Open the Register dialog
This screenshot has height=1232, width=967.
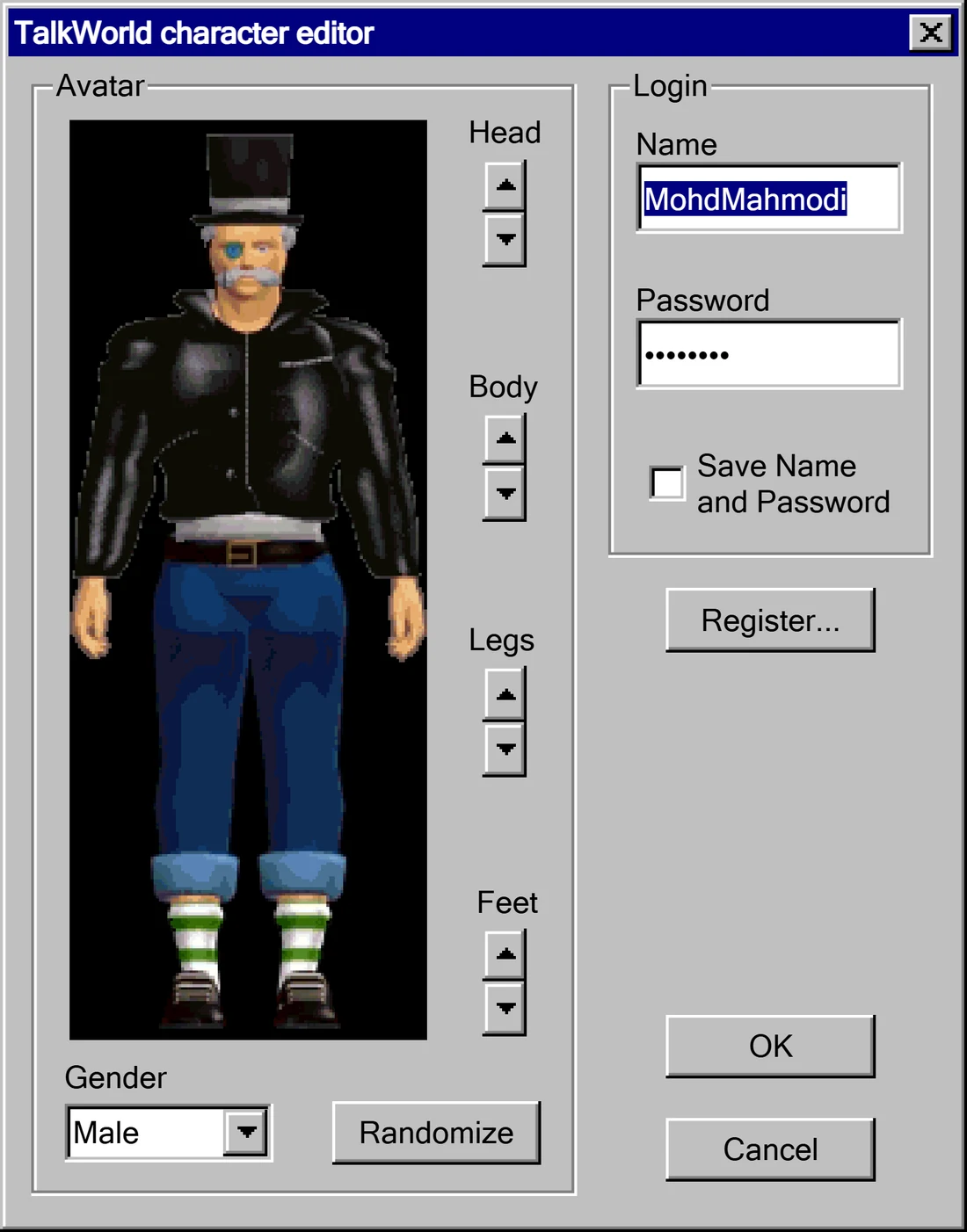(770, 620)
